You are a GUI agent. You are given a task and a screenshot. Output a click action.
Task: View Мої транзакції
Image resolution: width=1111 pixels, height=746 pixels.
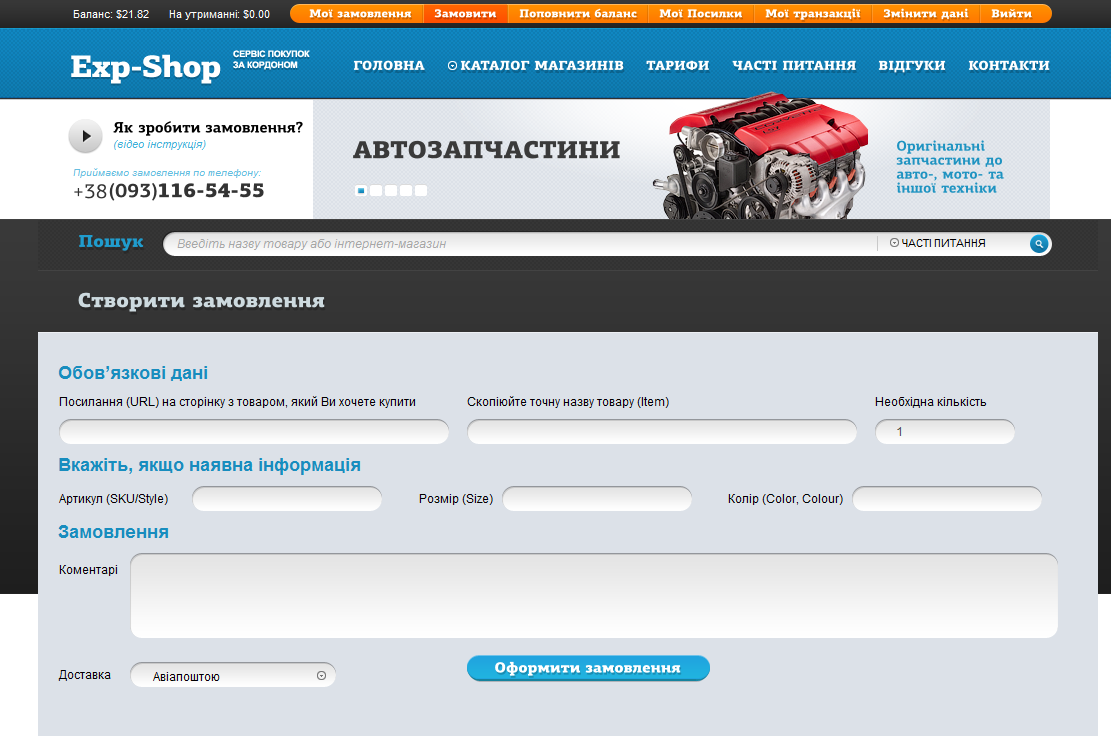(x=813, y=13)
